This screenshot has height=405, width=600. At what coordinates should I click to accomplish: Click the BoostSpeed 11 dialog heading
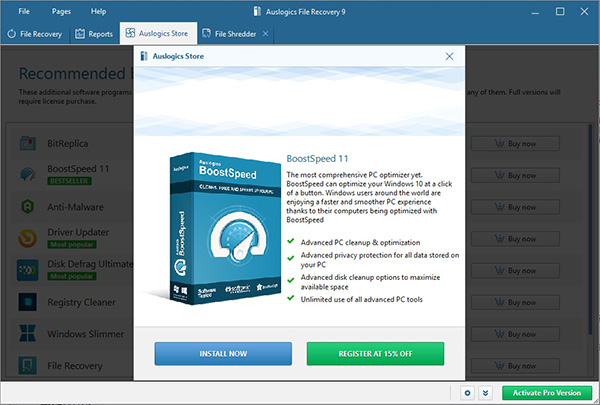[317, 158]
